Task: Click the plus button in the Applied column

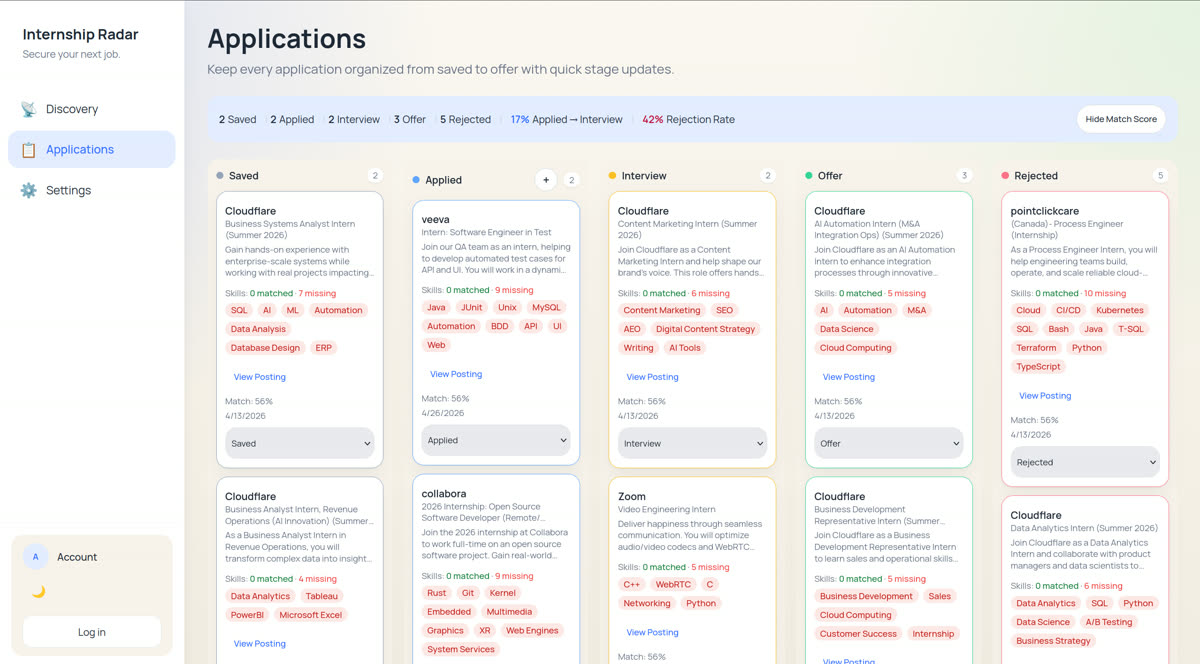Action: click(x=546, y=180)
